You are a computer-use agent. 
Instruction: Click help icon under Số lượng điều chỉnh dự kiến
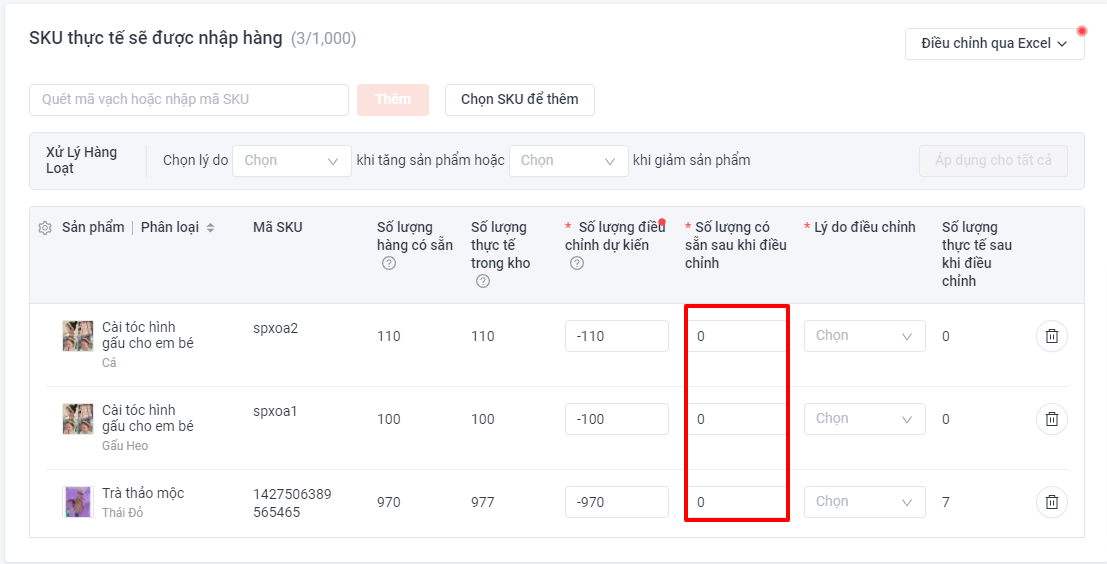click(577, 263)
